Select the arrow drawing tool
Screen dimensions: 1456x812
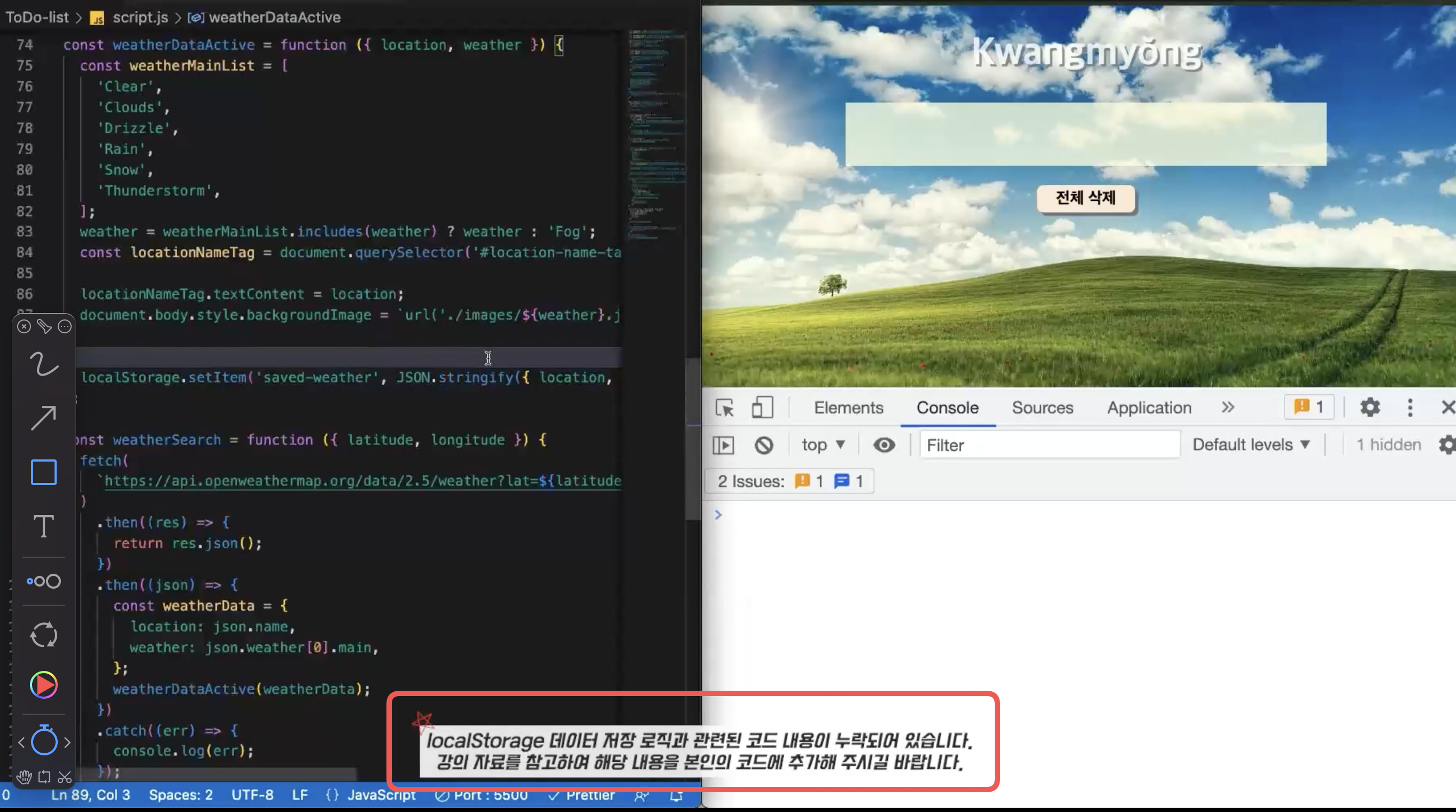pos(43,418)
